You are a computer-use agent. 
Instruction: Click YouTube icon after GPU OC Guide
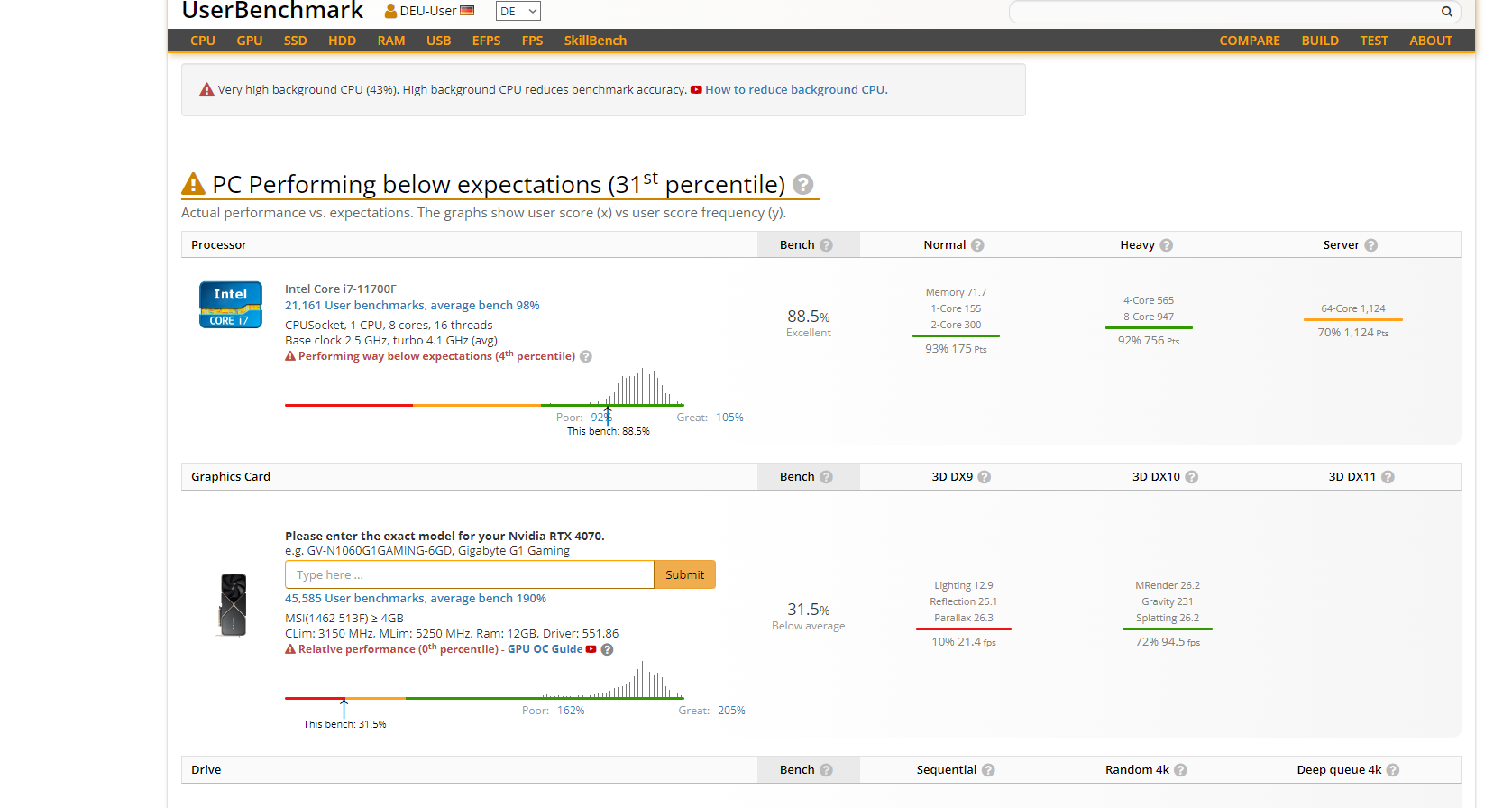pyautogui.click(x=591, y=649)
